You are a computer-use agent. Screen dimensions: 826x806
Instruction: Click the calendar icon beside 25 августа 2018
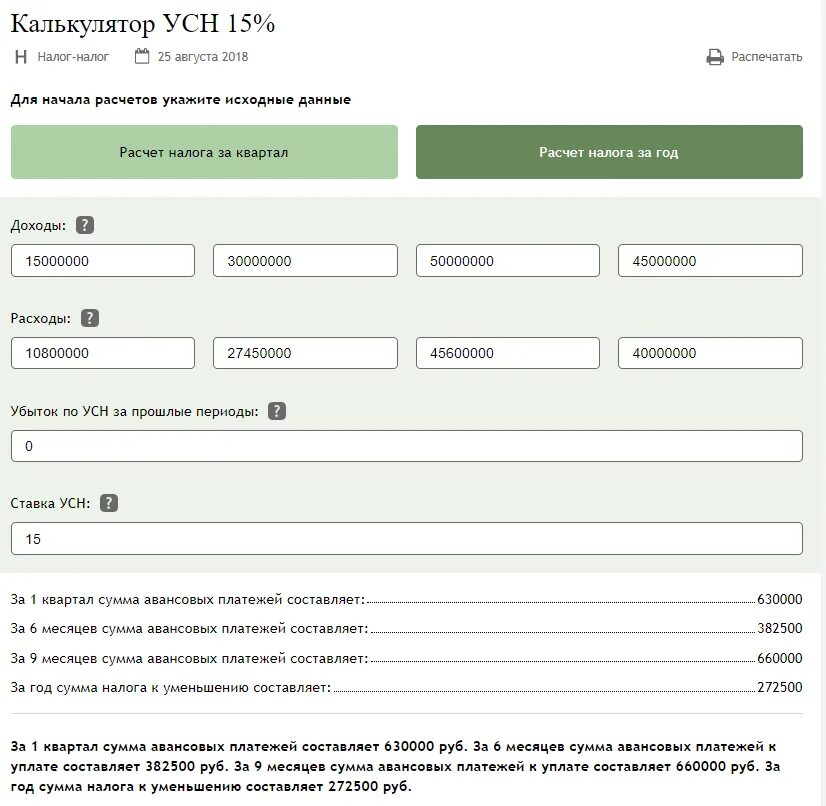coord(142,56)
